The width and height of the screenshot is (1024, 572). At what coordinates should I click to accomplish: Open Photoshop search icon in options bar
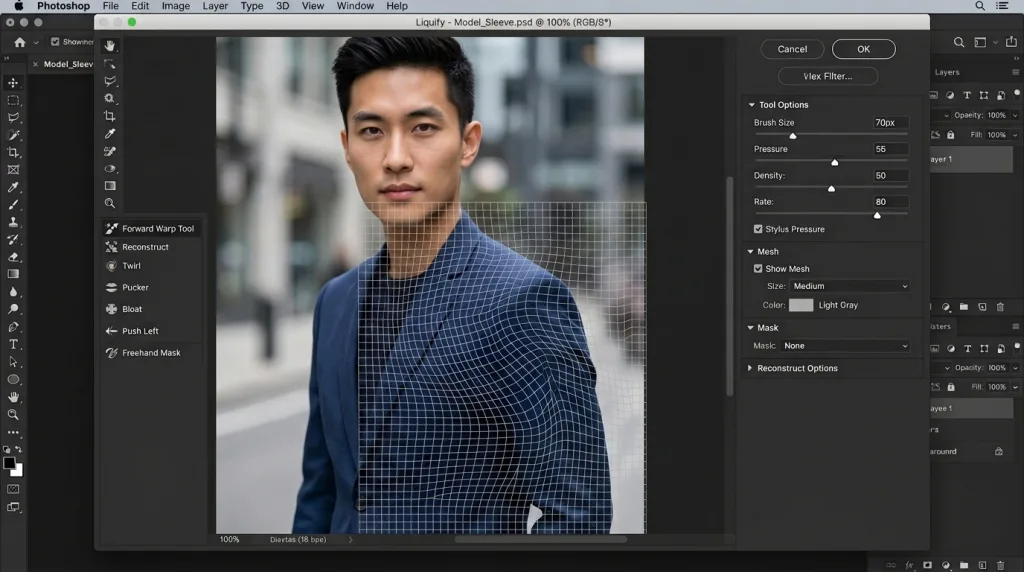click(x=959, y=42)
